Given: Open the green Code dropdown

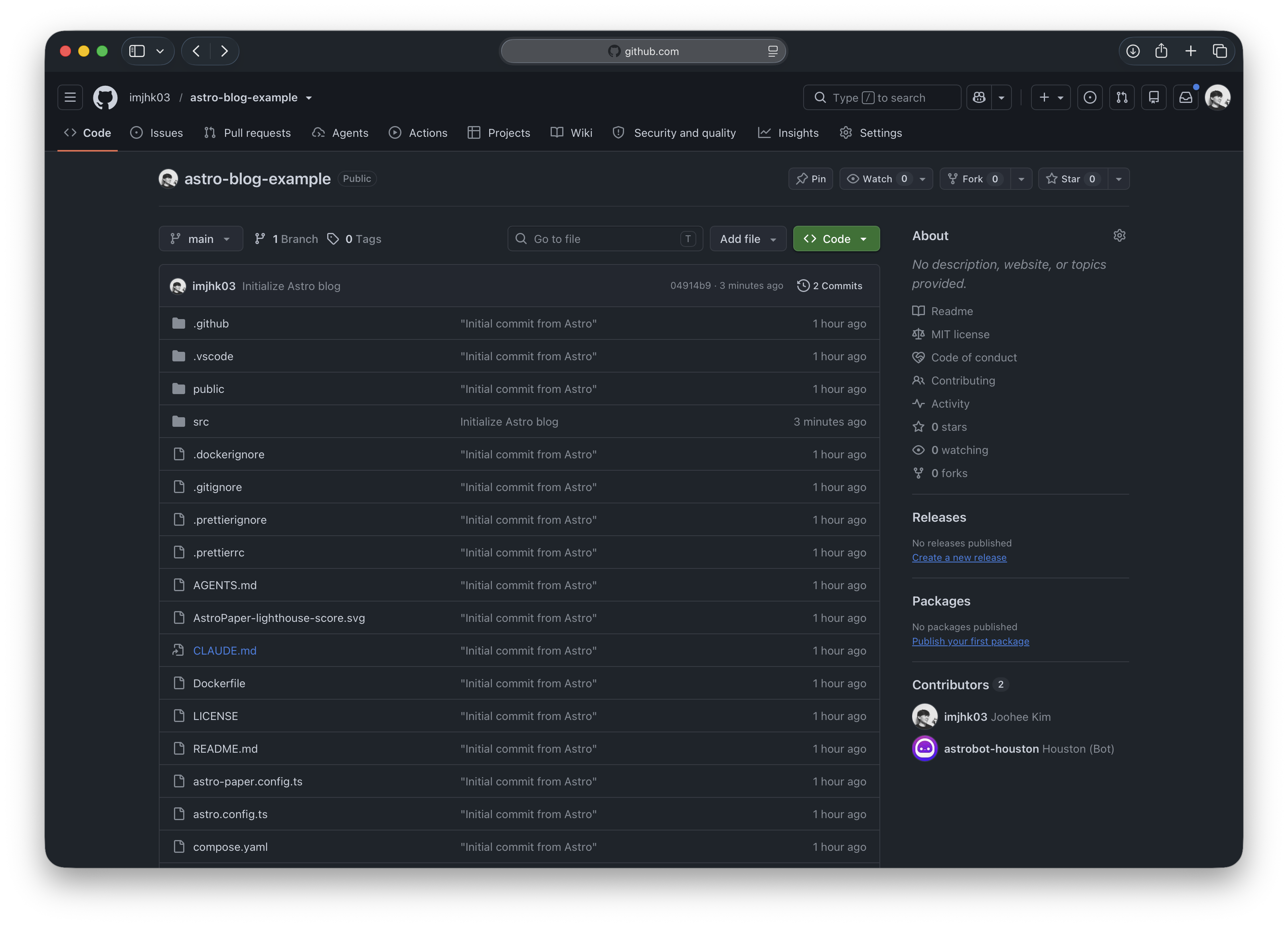Looking at the screenshot, I should [x=836, y=239].
